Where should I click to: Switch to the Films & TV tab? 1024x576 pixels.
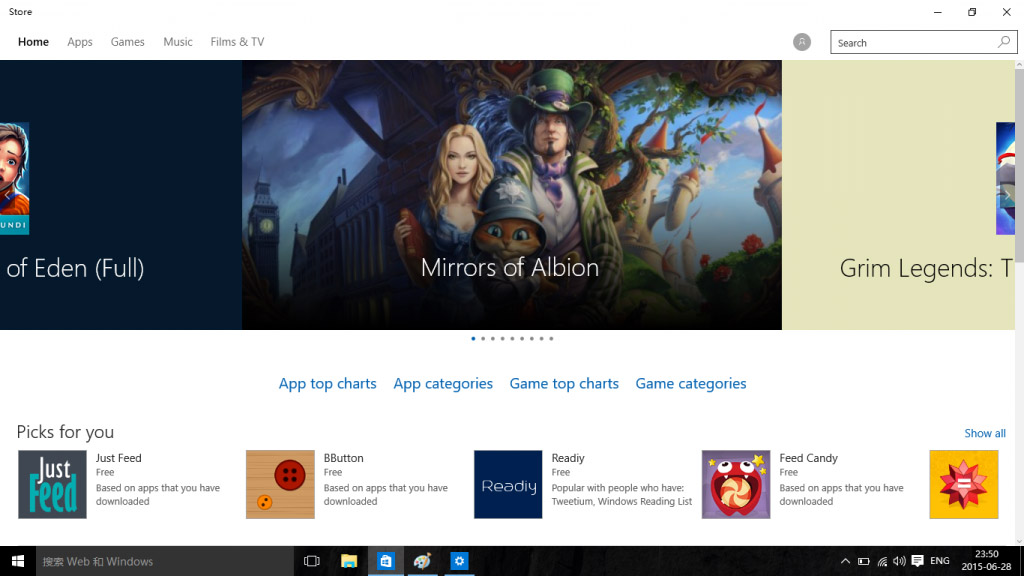(237, 42)
